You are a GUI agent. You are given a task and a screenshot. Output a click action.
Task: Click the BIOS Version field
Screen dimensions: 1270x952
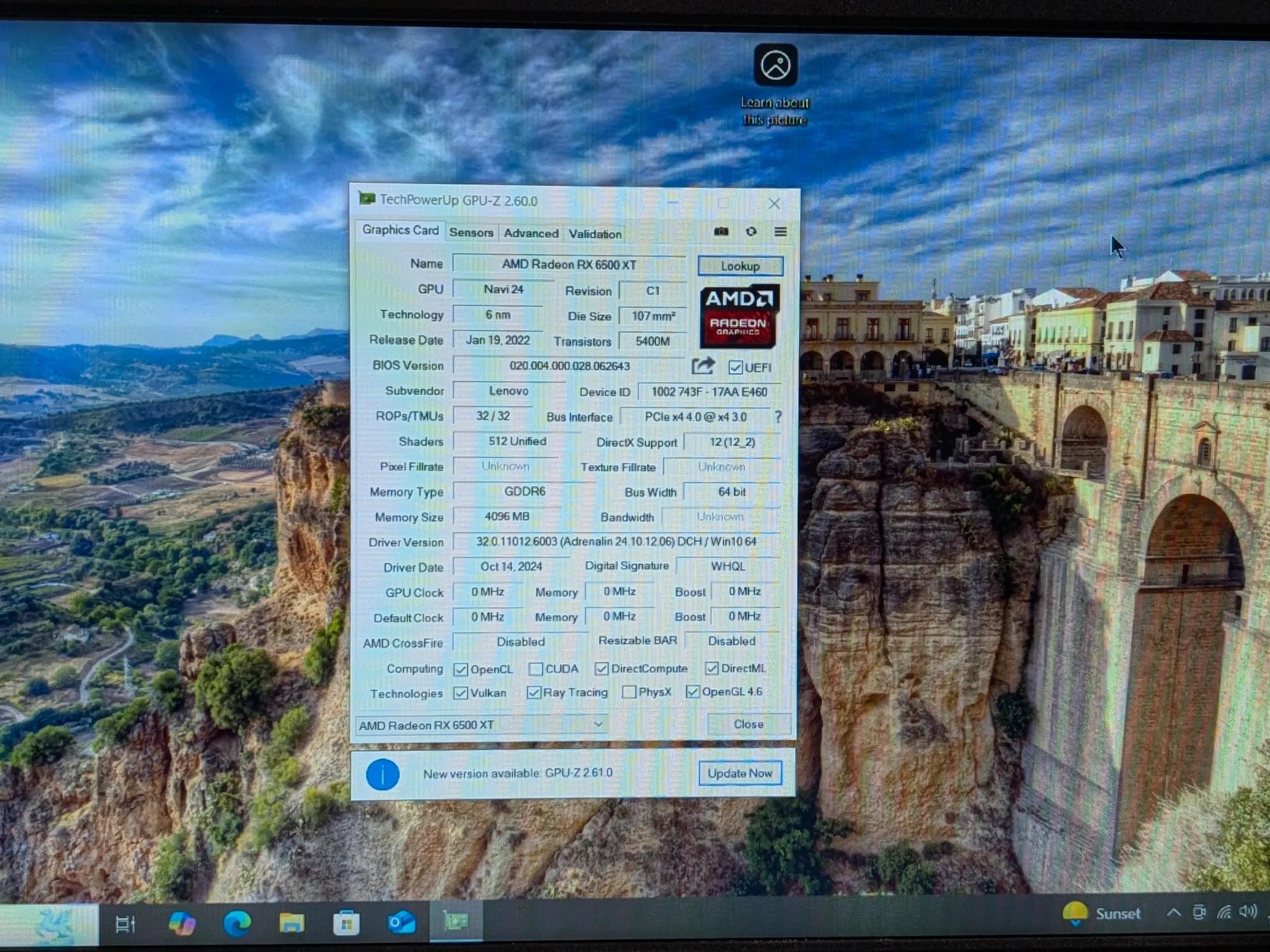click(569, 366)
